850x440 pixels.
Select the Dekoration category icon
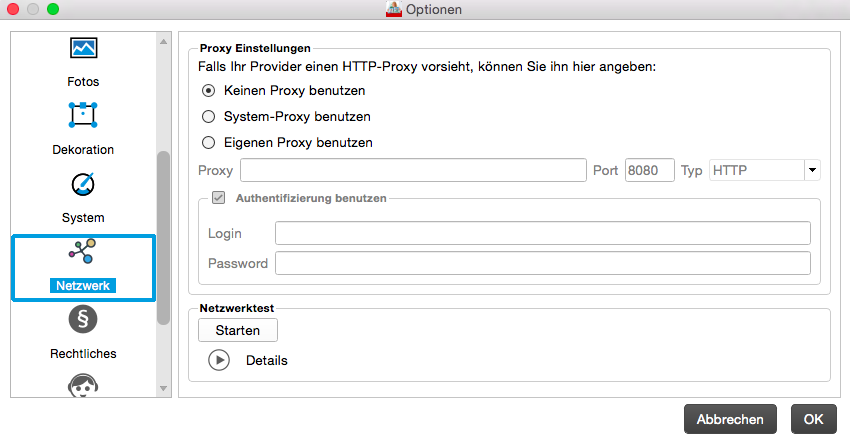(x=83, y=115)
